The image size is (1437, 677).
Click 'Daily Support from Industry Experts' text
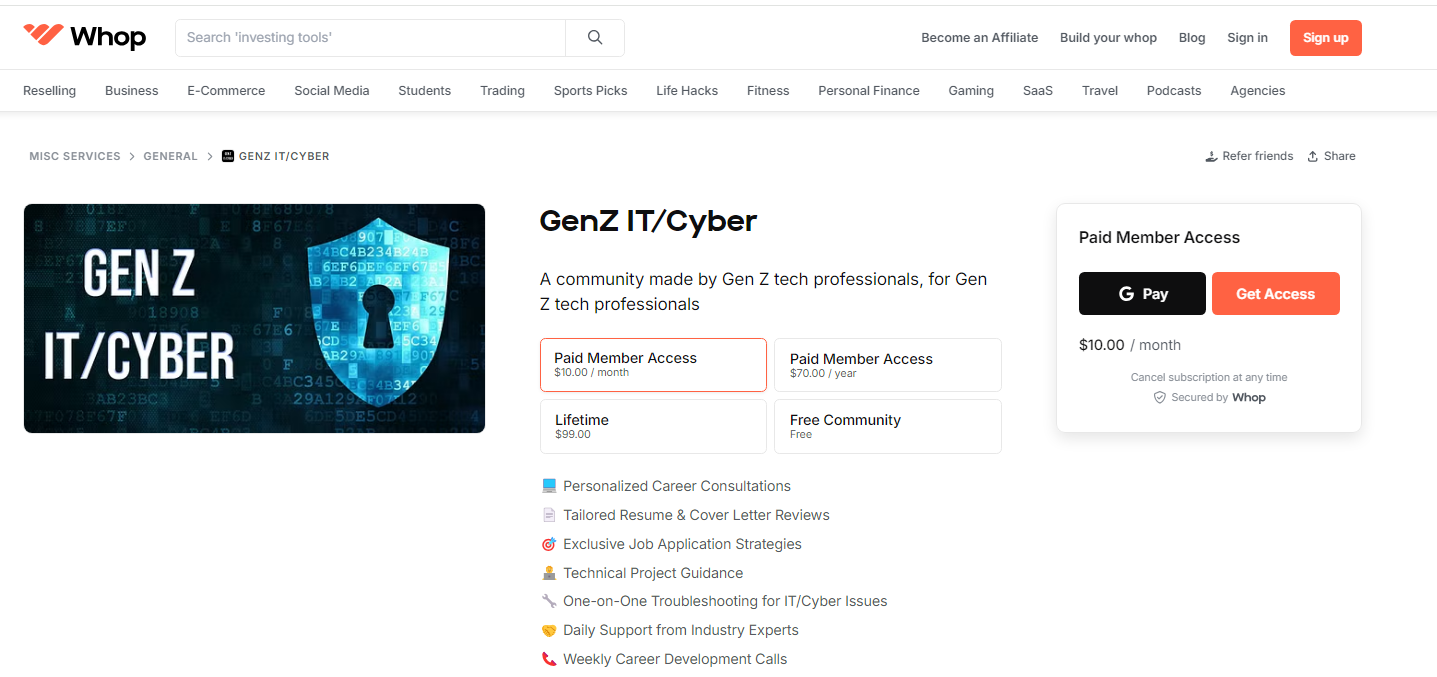click(x=681, y=630)
